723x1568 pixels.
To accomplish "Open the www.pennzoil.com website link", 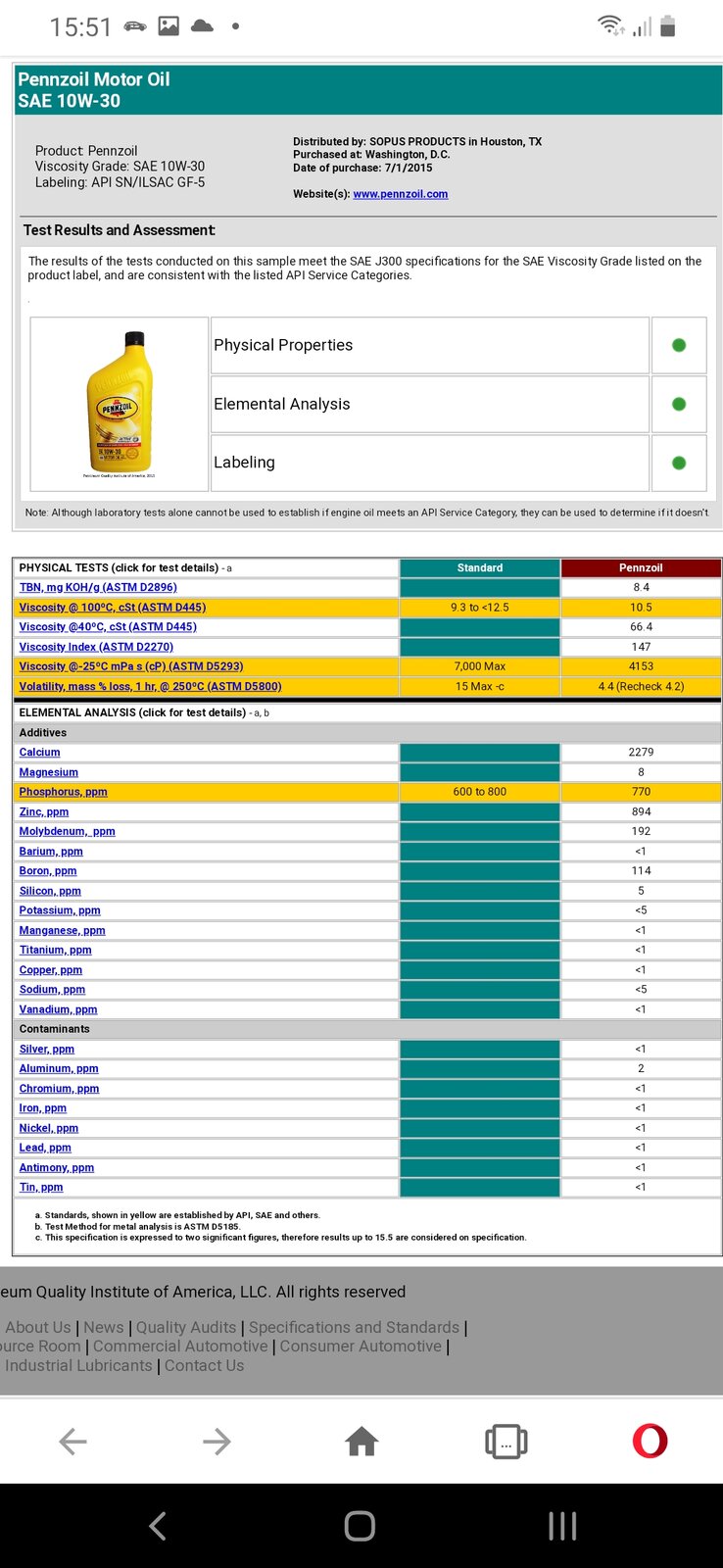I will pos(401,194).
